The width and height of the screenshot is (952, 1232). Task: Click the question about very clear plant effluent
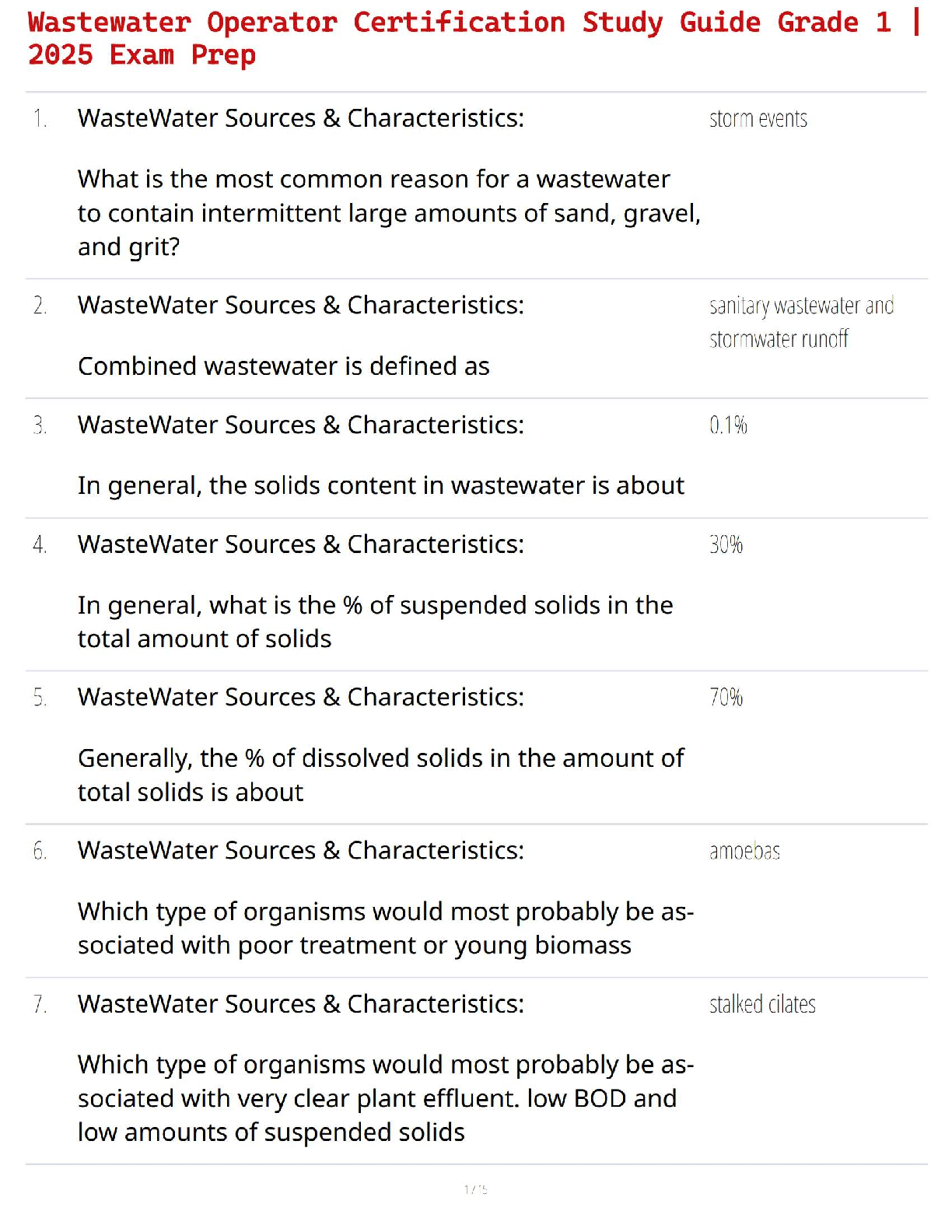[386, 1097]
